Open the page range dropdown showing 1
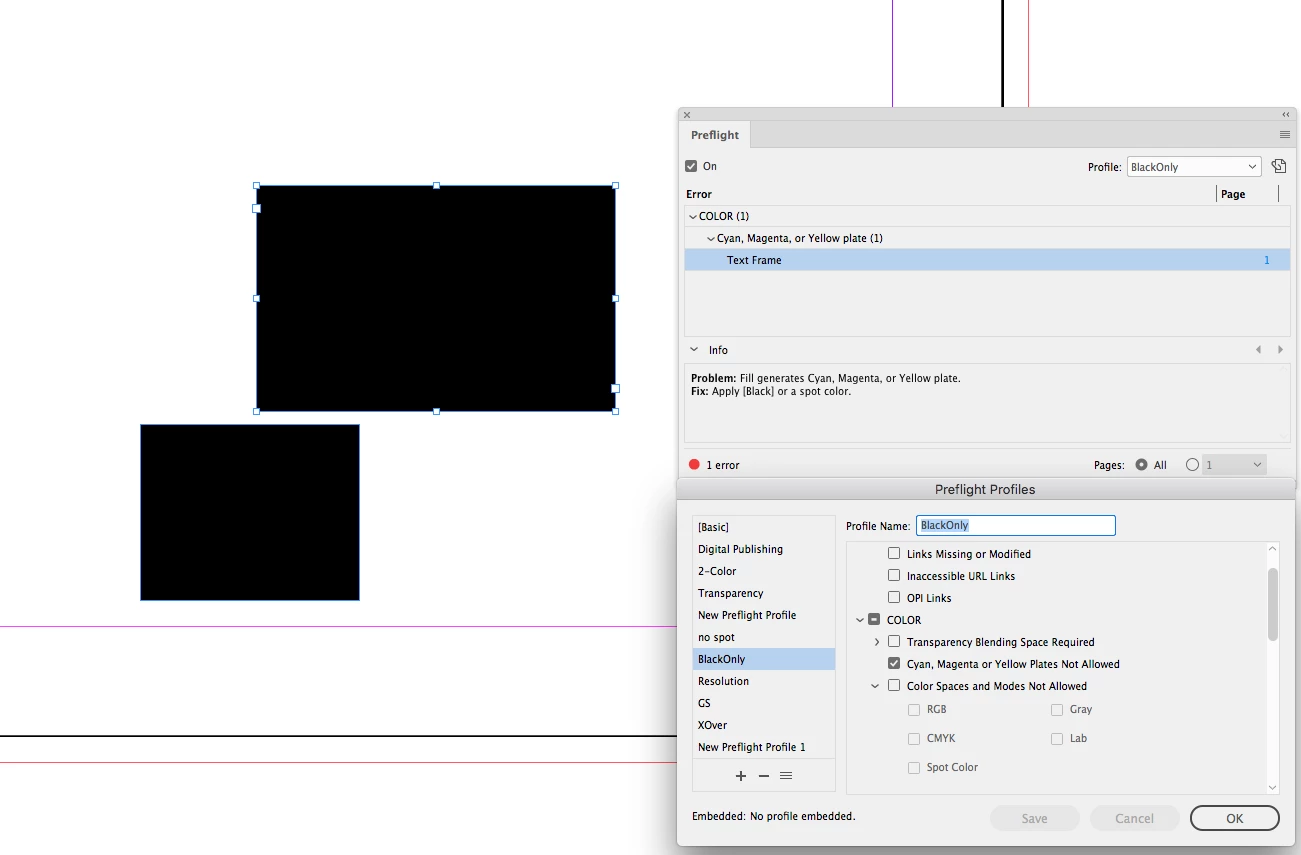The width and height of the screenshot is (1301, 855). 1234,465
